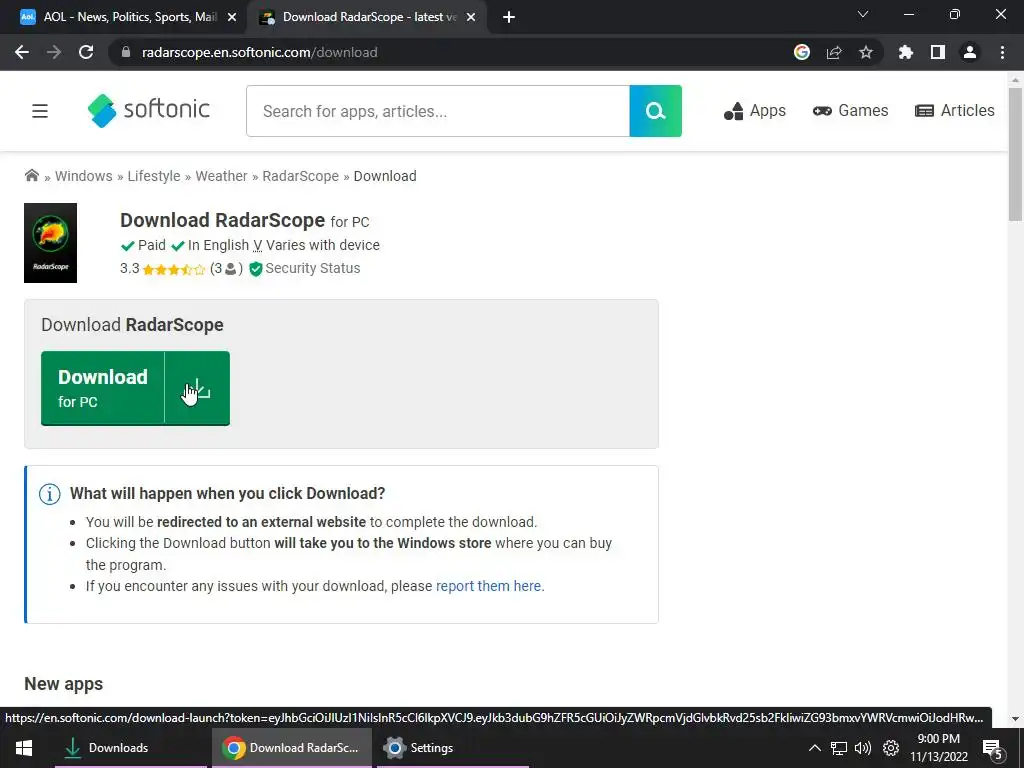Close the Download RadarScope tab
1024x768 pixels.
(x=471, y=18)
